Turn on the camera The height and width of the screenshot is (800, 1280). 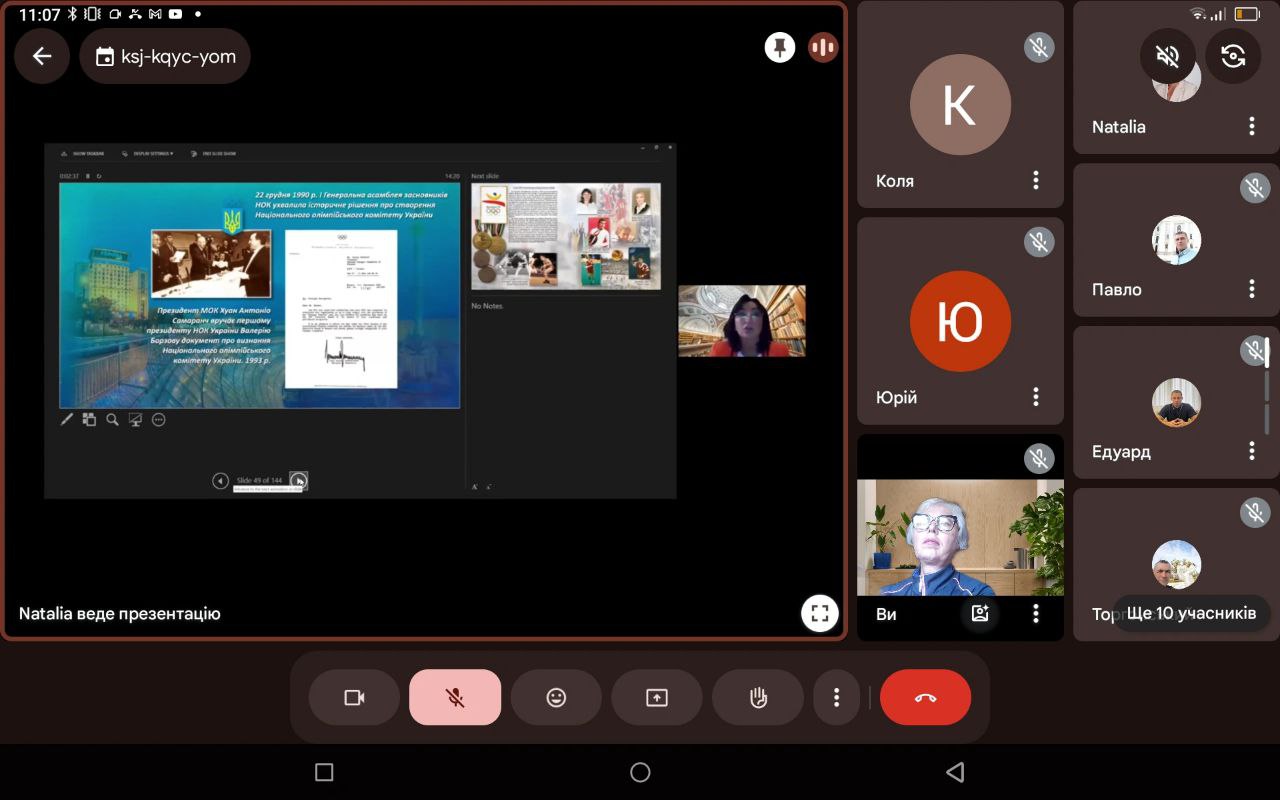354,697
